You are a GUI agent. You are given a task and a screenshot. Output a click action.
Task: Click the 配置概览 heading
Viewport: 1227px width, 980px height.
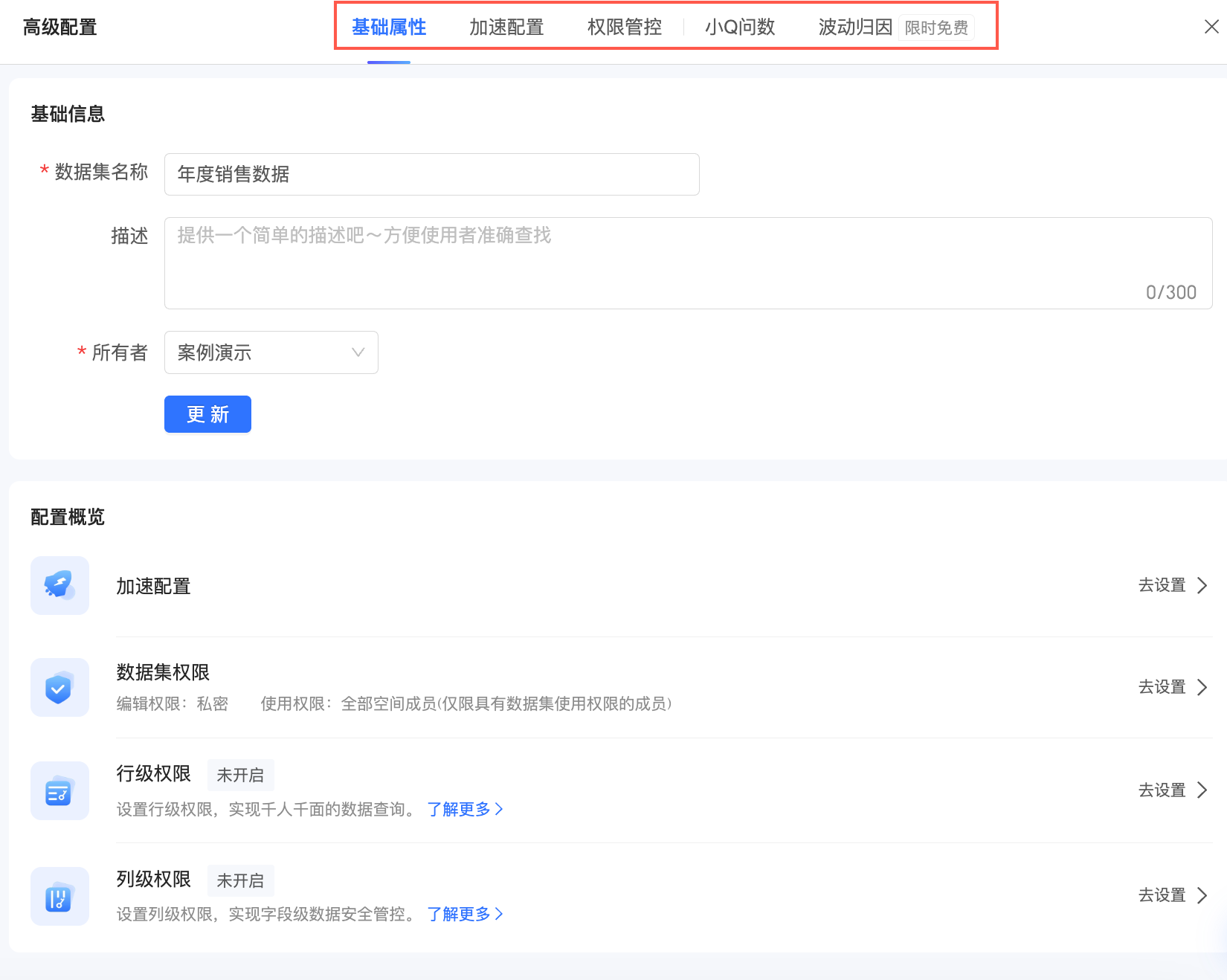click(68, 517)
